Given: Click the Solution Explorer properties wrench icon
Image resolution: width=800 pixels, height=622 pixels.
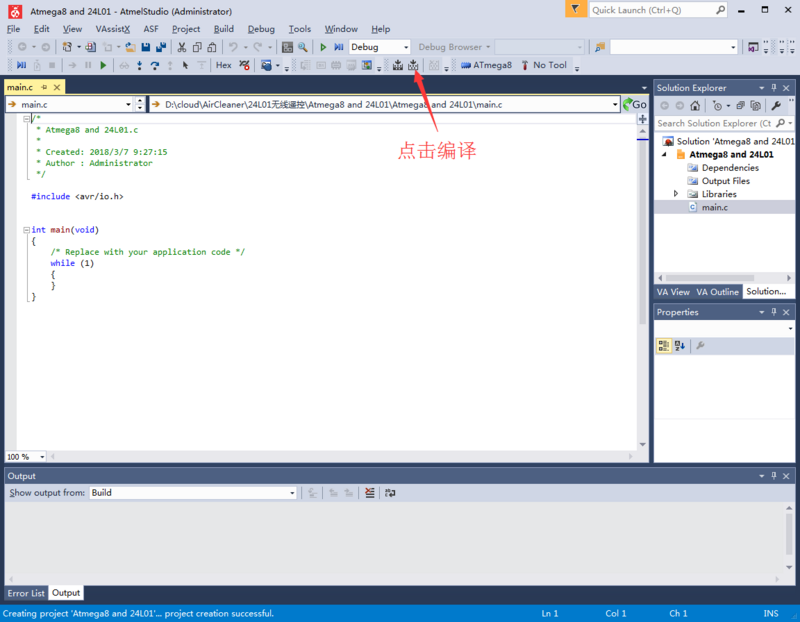Looking at the screenshot, I should [x=775, y=105].
